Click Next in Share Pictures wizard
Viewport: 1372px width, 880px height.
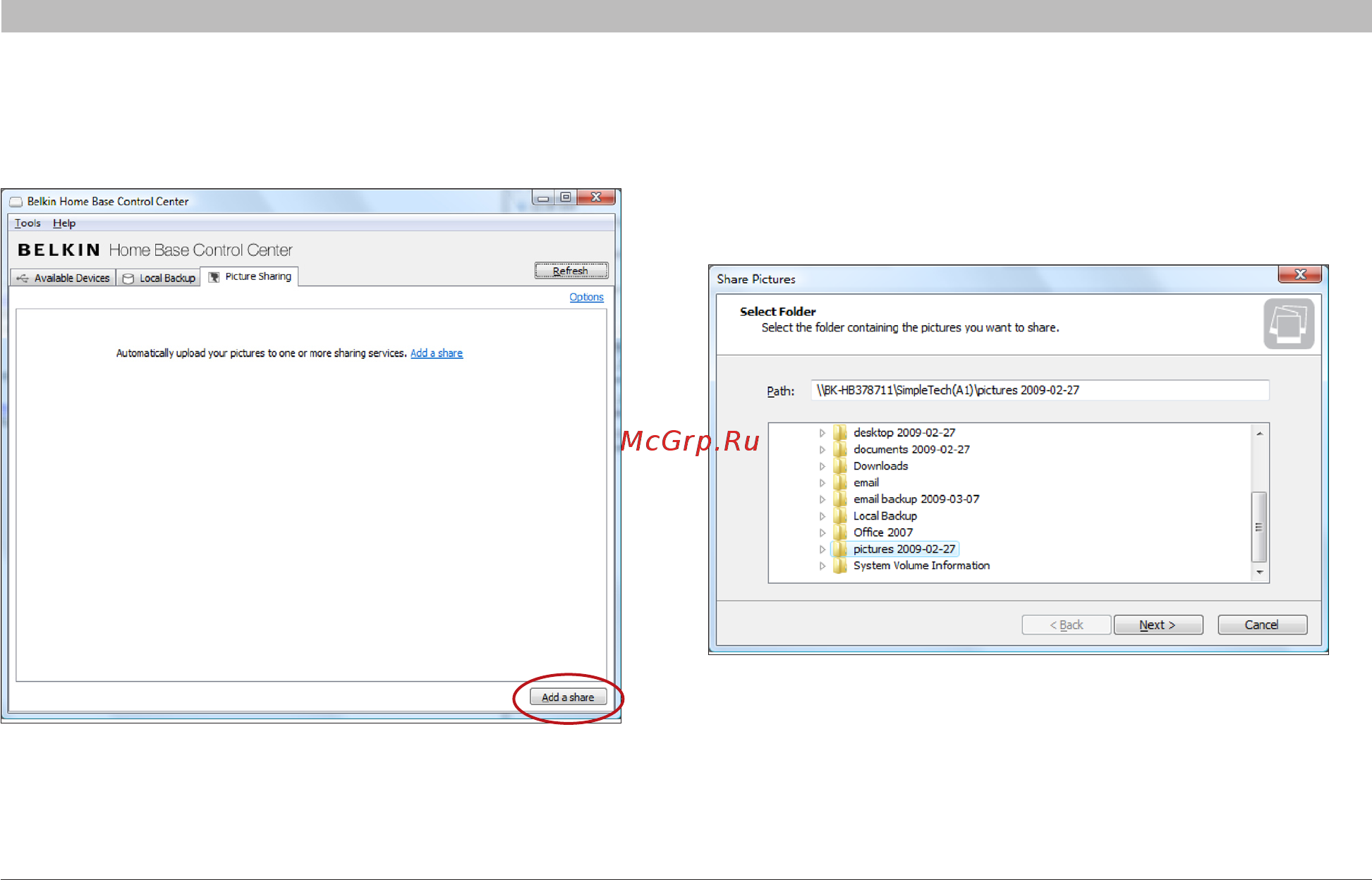[1158, 625]
